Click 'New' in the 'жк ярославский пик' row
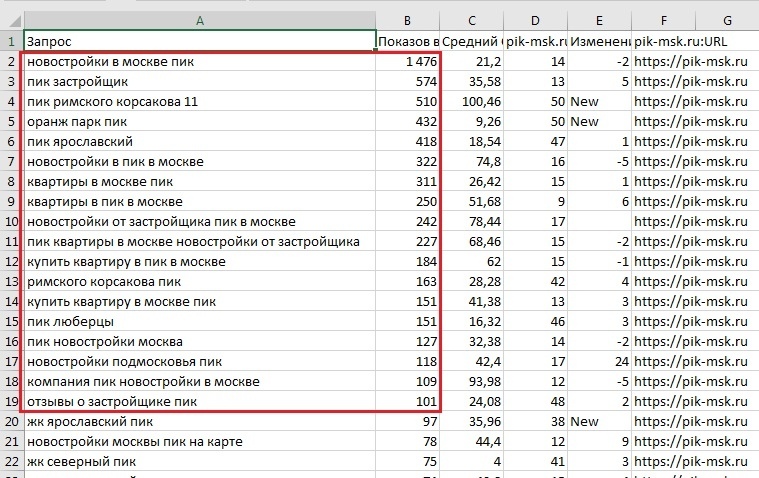 (599, 421)
